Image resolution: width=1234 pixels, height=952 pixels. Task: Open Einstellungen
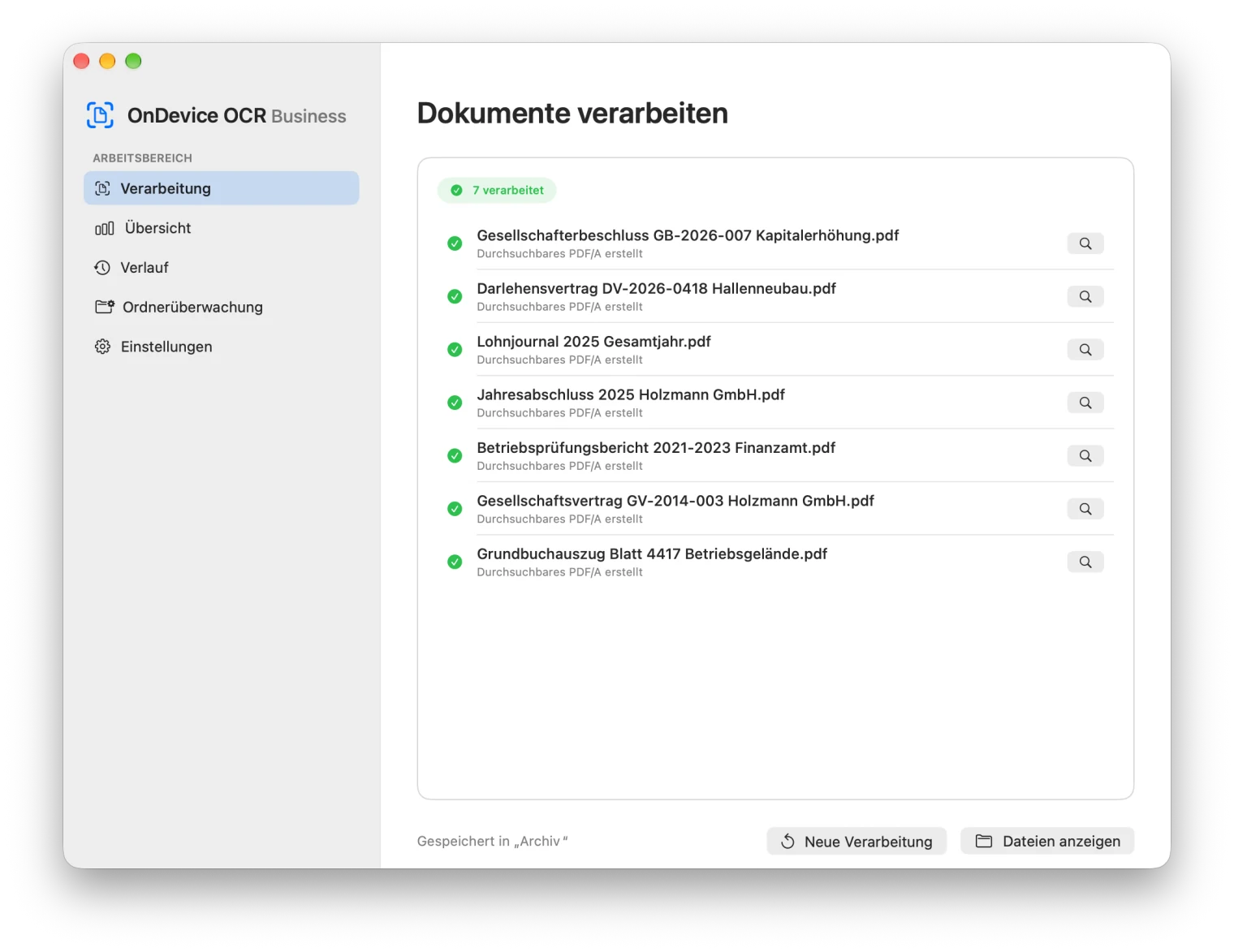click(x=222, y=347)
